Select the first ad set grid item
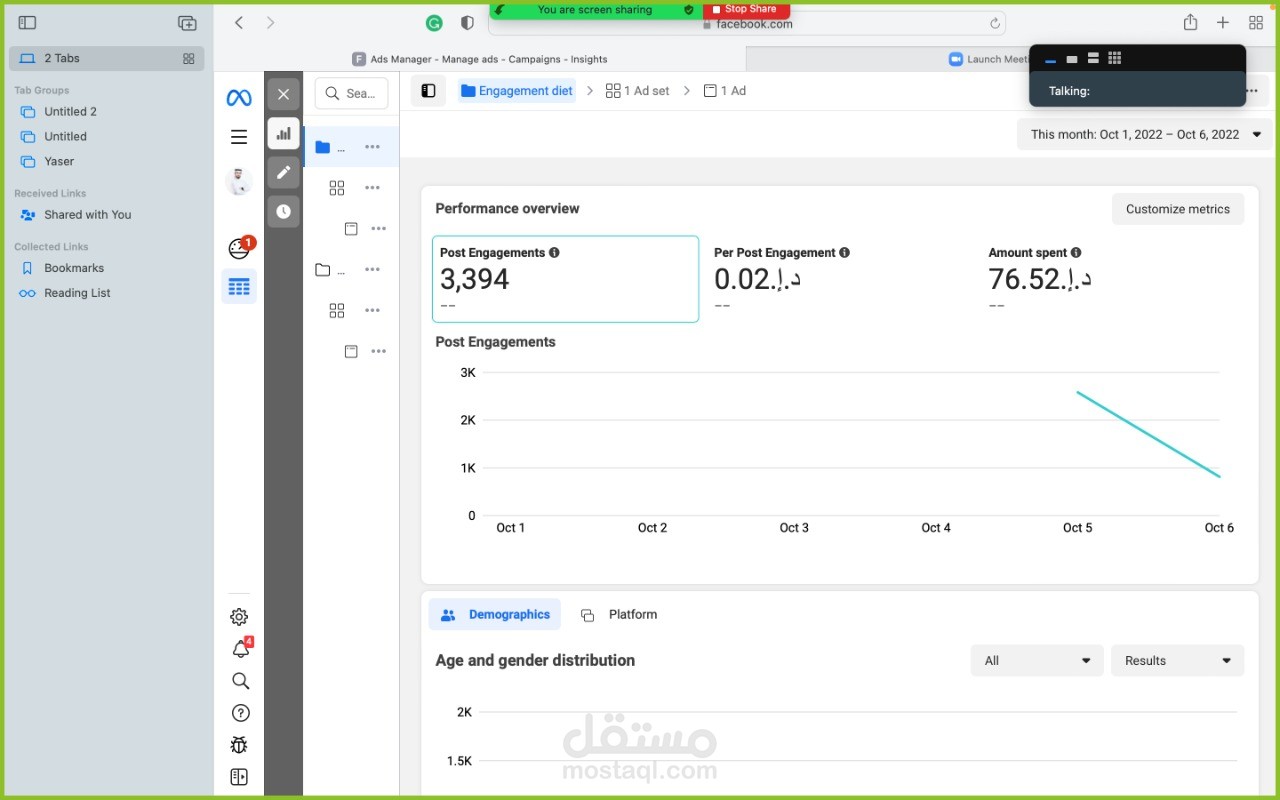Screen dimensions: 1280x800 pyautogui.click(x=337, y=188)
